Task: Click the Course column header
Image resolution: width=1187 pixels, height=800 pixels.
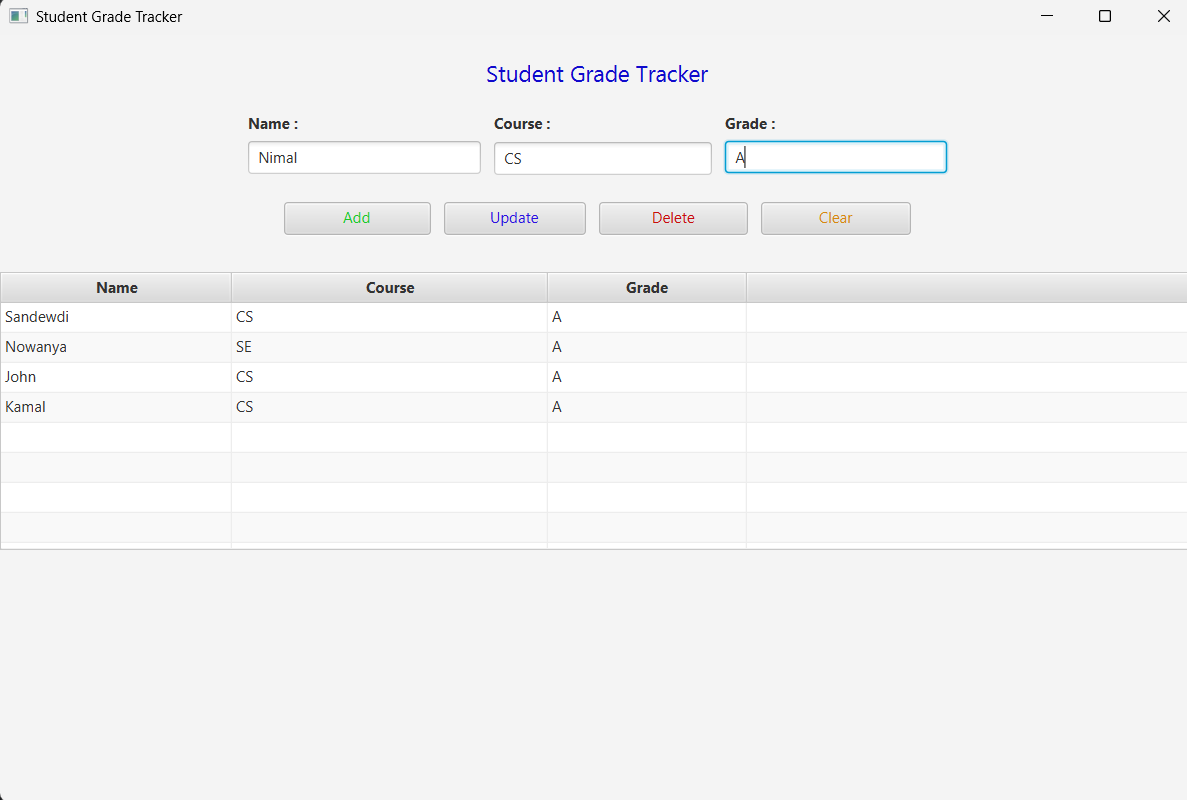Action: point(389,287)
